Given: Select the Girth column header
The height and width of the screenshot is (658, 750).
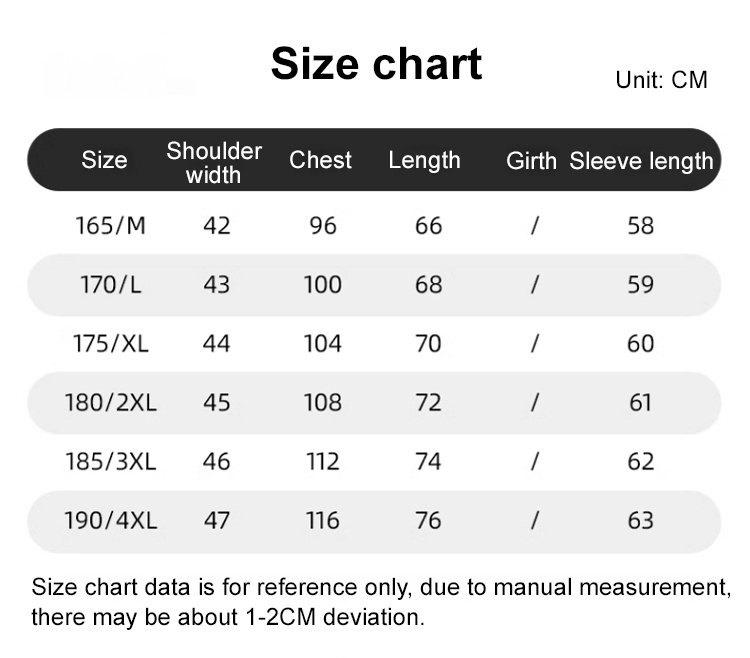Looking at the screenshot, I should click(531, 161).
